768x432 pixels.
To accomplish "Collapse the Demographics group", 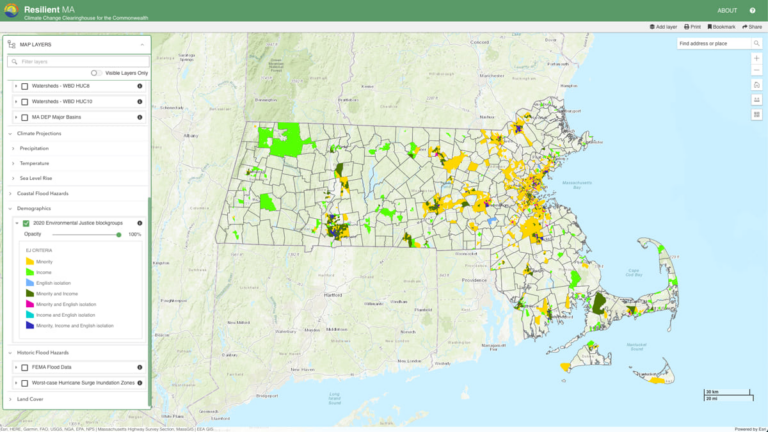I will (x=10, y=209).
